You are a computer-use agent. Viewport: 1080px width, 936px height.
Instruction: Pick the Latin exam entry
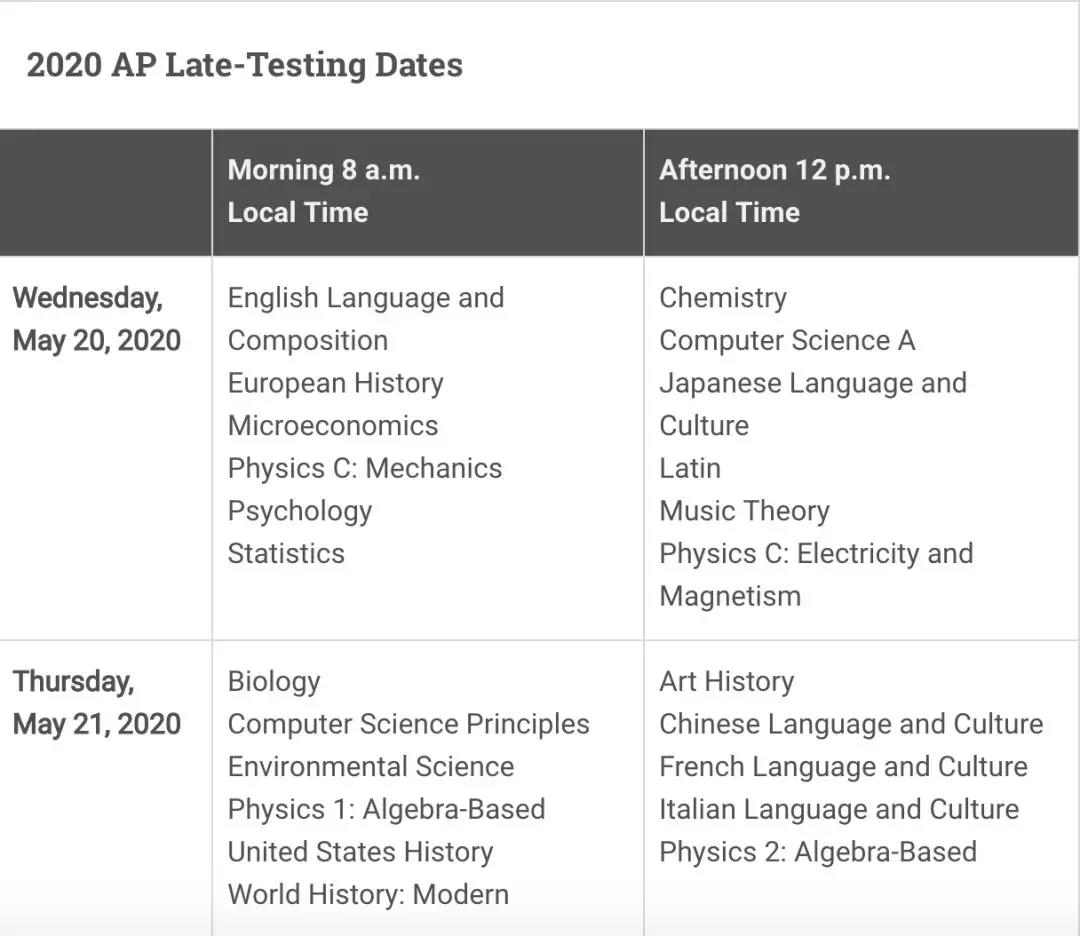point(690,469)
